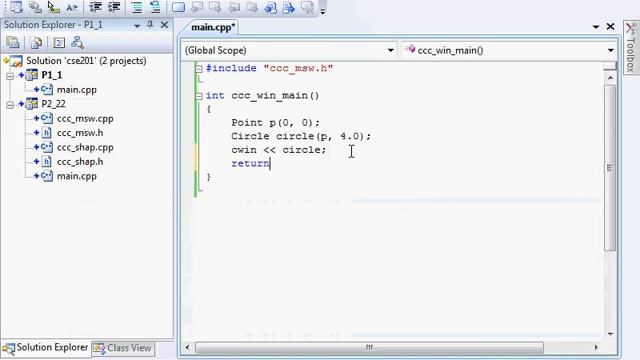Click View Class Diagram icon
This screenshot has height=360, width=640.
pyautogui.click(x=77, y=42)
